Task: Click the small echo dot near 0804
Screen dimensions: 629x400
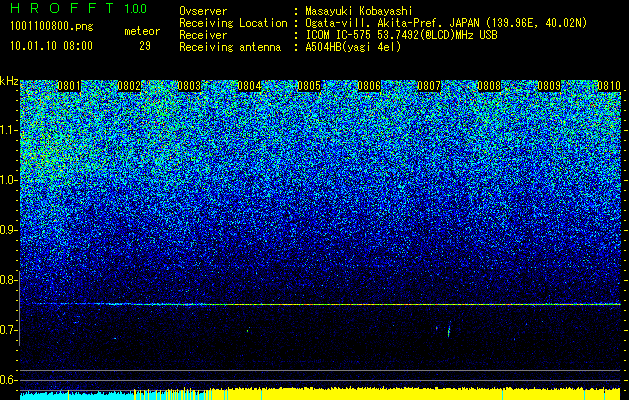Action: click(x=248, y=331)
